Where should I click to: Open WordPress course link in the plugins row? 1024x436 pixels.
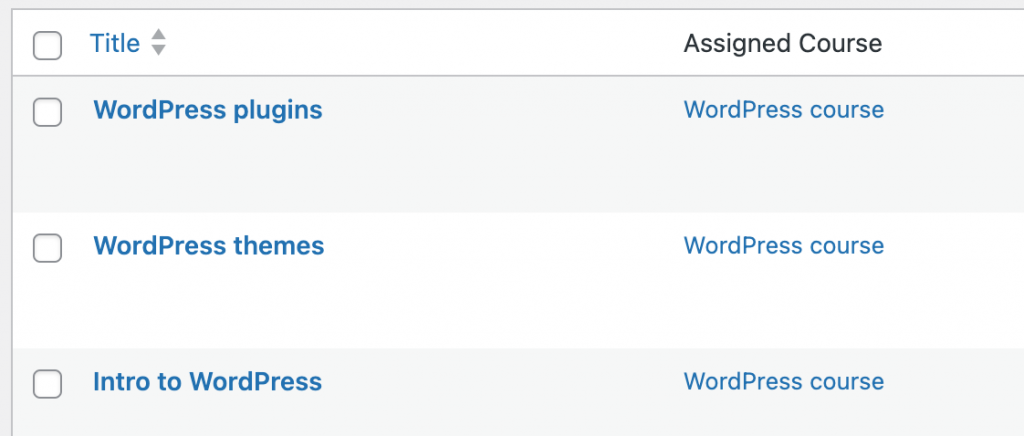(783, 110)
